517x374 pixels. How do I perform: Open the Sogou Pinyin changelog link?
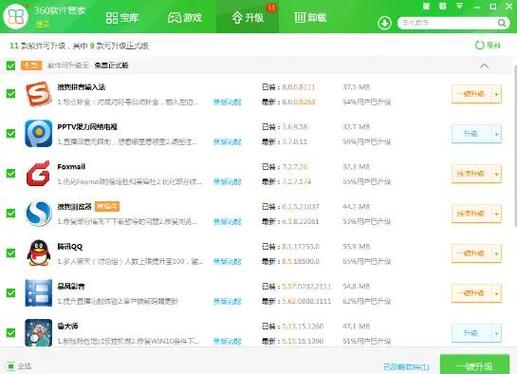tap(227, 102)
